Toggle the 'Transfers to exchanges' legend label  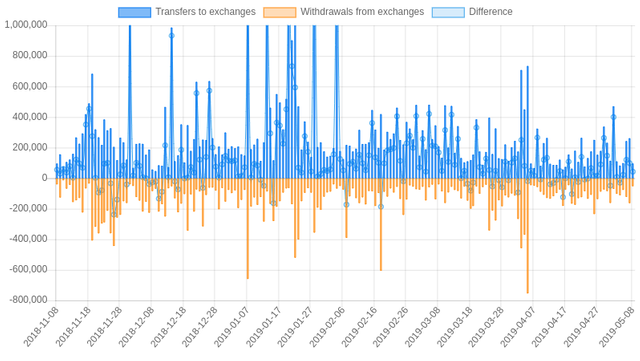[205, 12]
